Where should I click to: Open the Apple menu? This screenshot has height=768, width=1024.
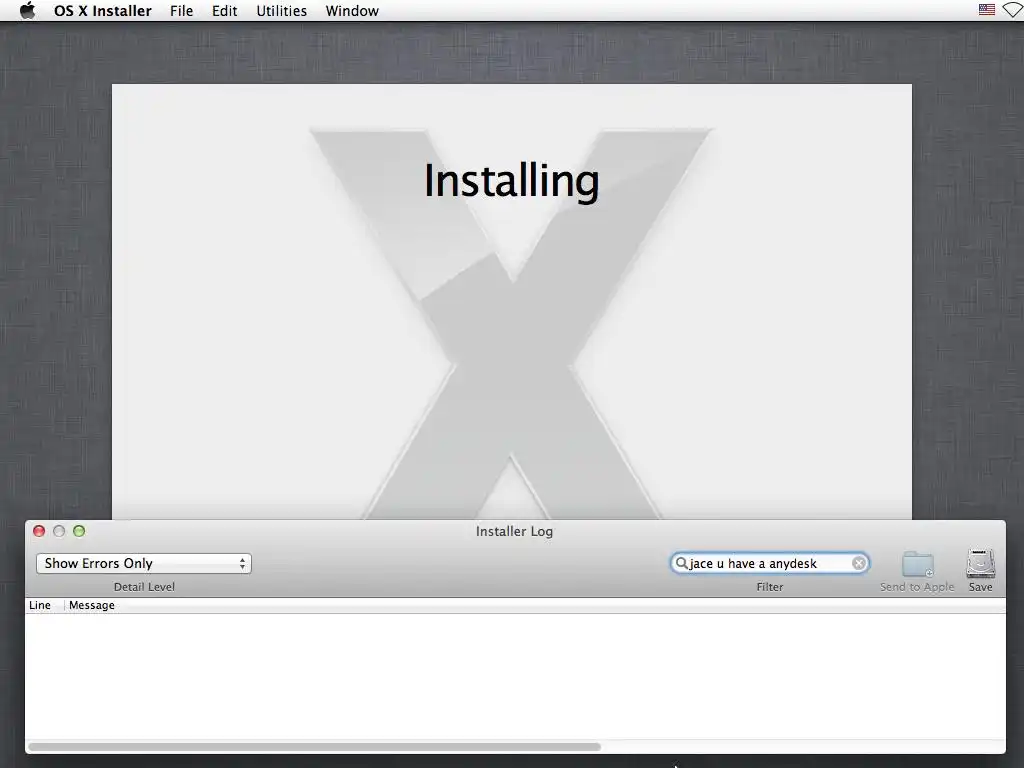[x=27, y=10]
